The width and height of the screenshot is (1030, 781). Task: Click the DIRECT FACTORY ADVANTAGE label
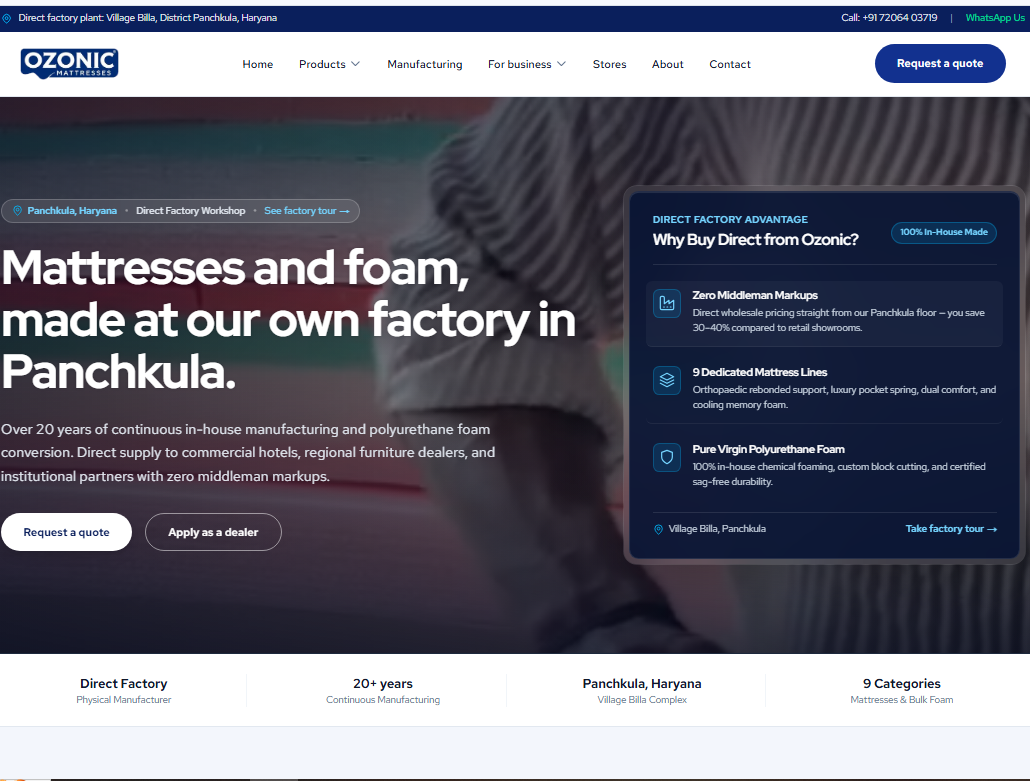click(x=730, y=219)
